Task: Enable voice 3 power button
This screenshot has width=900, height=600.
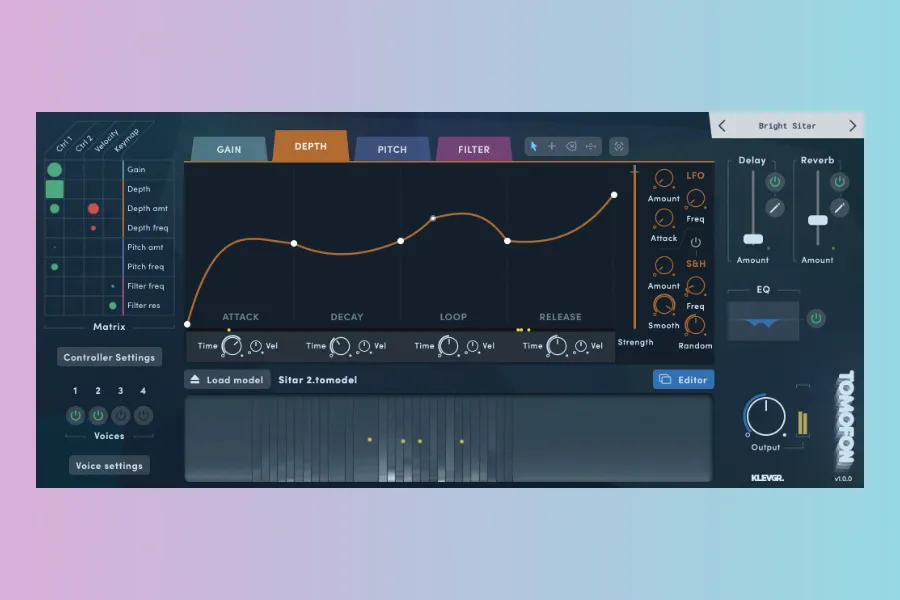Action: (x=120, y=415)
